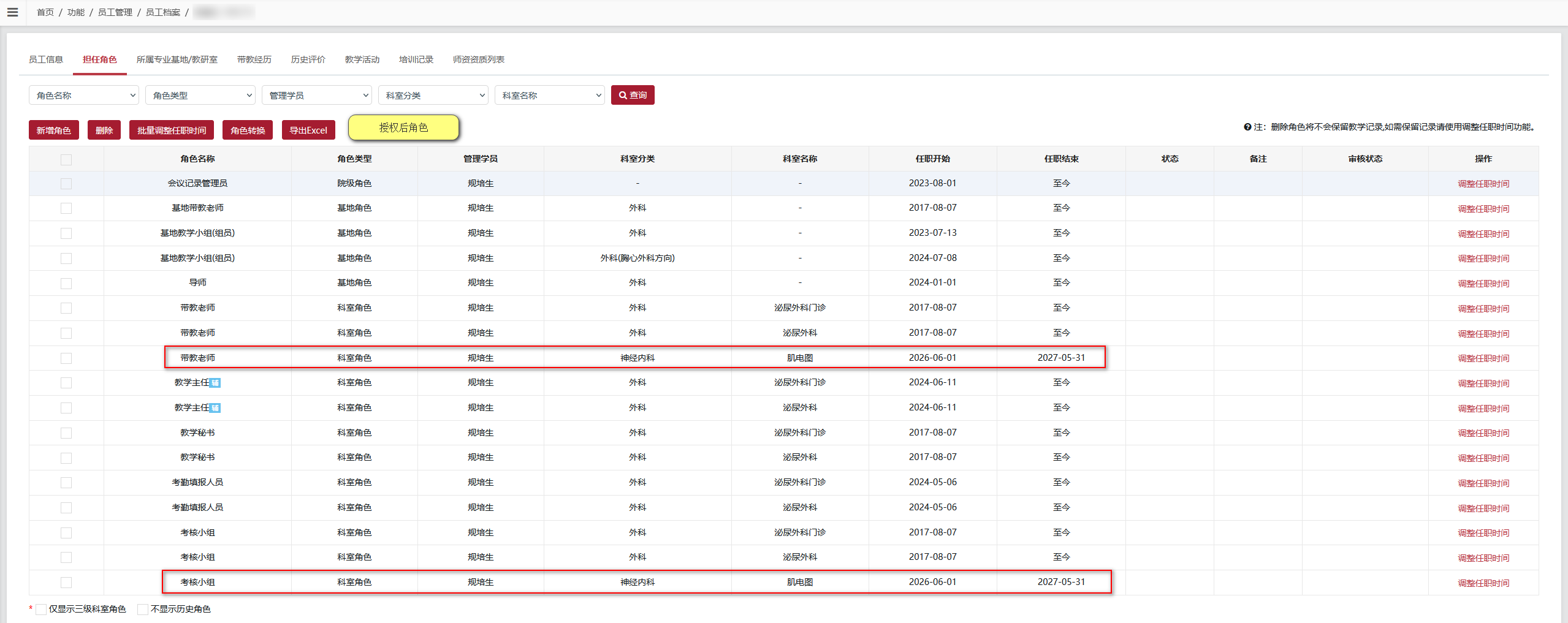Check the 导师 row checkbox
Screen dimensions: 1568x623
[x=66, y=283]
